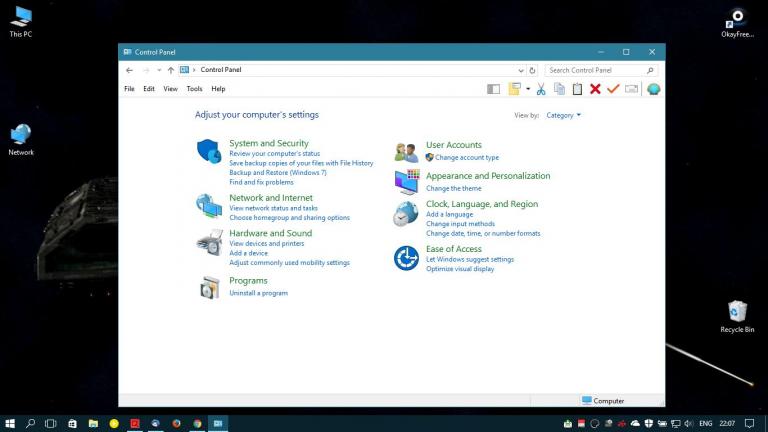Click the Paste clipboard toolbar icon
768x432 pixels.
pos(577,89)
